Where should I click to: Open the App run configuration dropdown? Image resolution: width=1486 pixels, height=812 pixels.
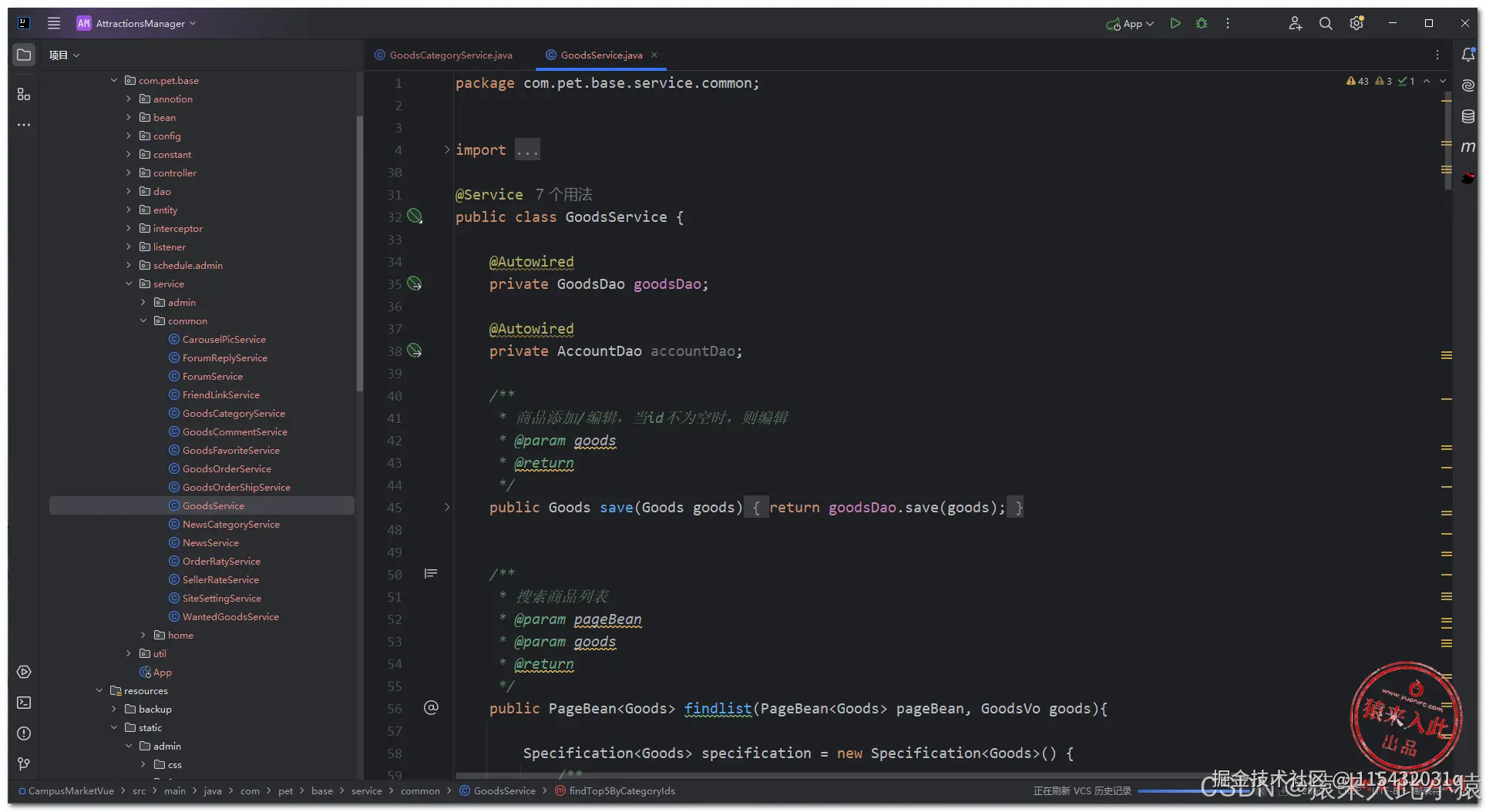coord(1130,24)
